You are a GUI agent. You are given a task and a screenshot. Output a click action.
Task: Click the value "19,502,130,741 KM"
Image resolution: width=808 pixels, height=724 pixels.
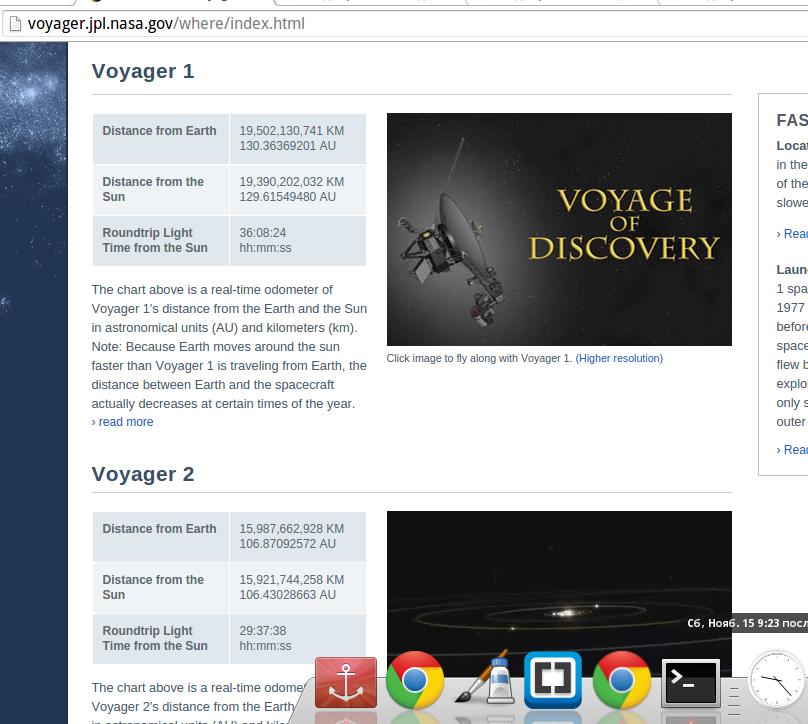tap(292, 131)
